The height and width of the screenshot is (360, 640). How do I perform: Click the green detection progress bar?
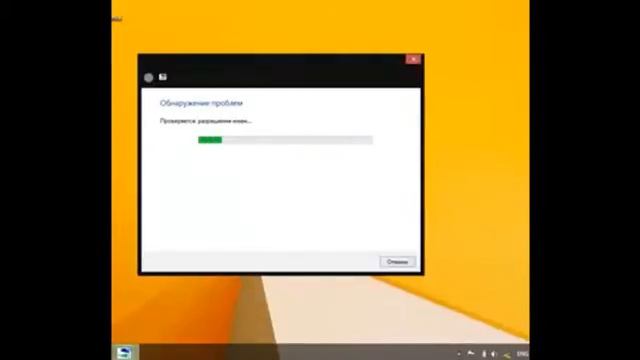[285, 140]
